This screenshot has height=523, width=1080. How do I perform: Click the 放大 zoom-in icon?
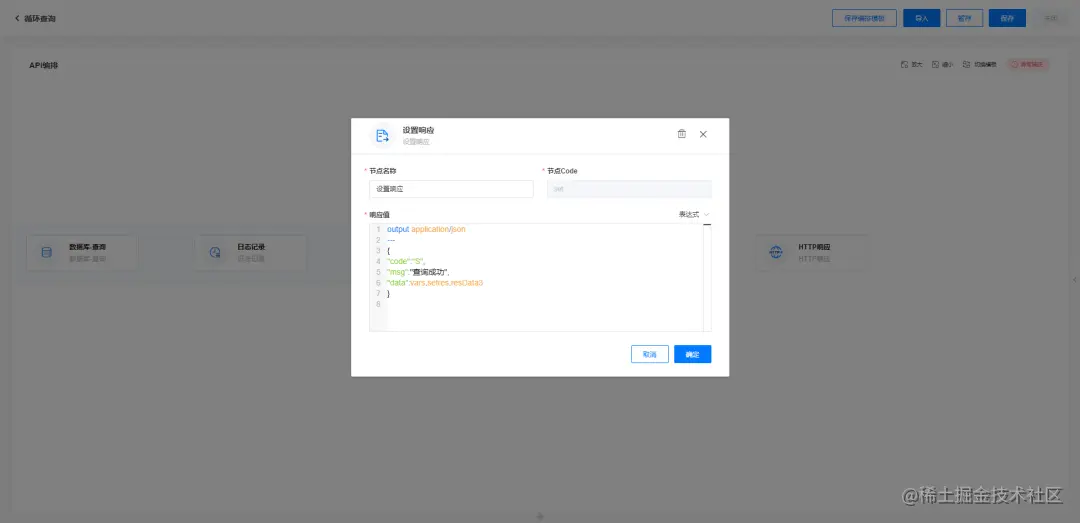pos(904,64)
